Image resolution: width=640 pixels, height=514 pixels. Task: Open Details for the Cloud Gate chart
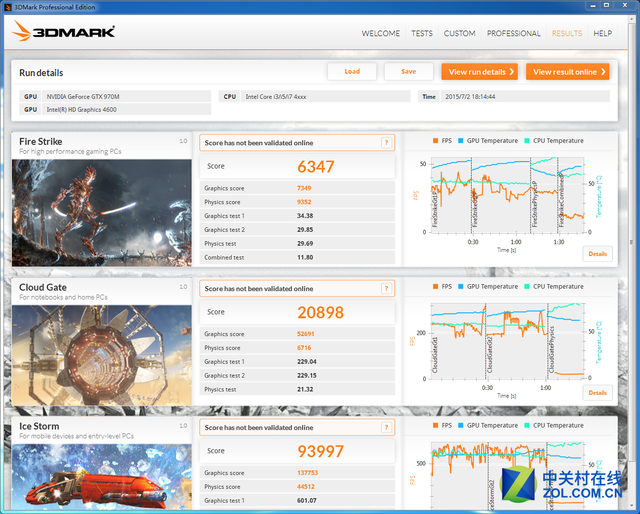597,393
